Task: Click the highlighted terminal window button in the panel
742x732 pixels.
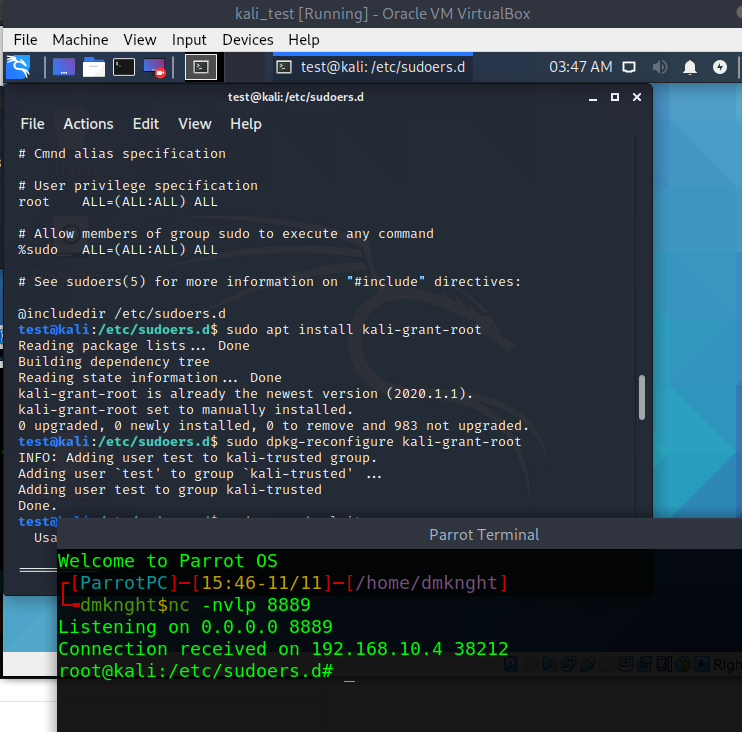Action: (x=201, y=67)
